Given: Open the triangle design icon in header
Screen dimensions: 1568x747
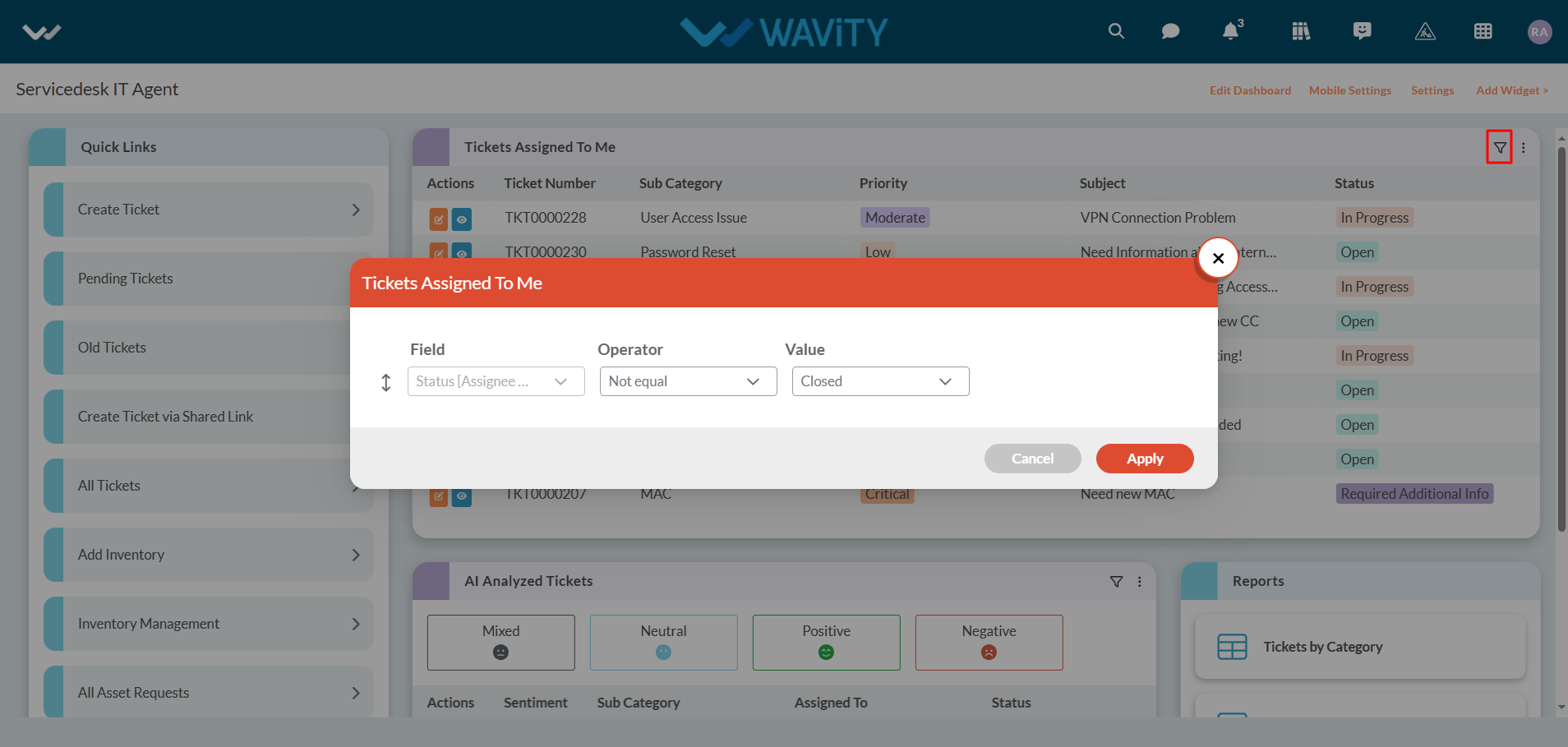Looking at the screenshot, I should coord(1425,31).
